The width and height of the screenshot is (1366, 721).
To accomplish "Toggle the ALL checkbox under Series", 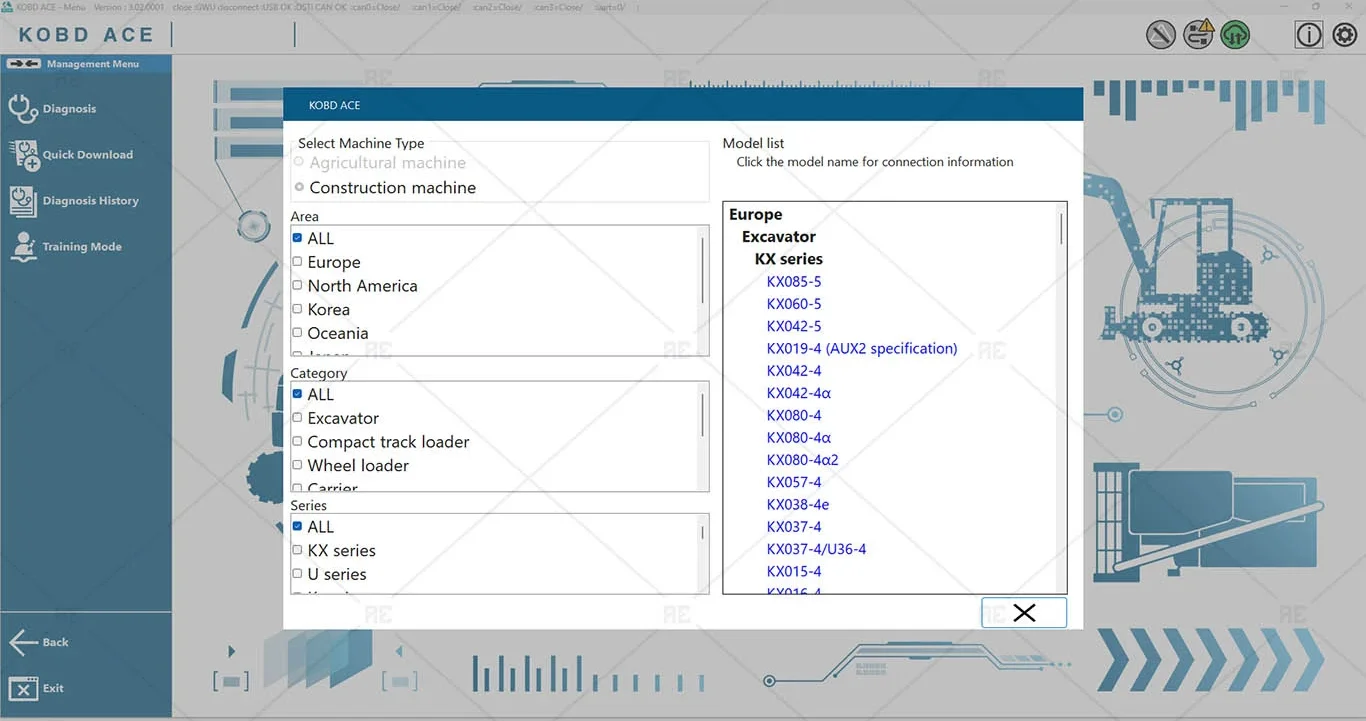I will (x=297, y=526).
